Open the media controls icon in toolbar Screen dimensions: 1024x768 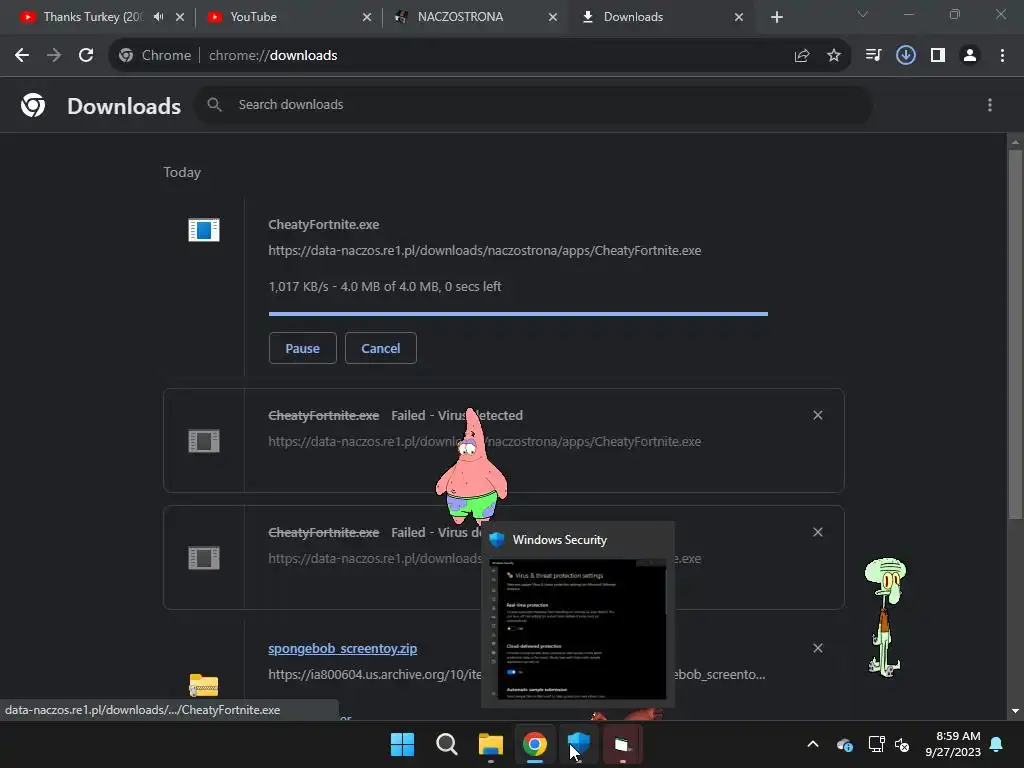(x=873, y=56)
